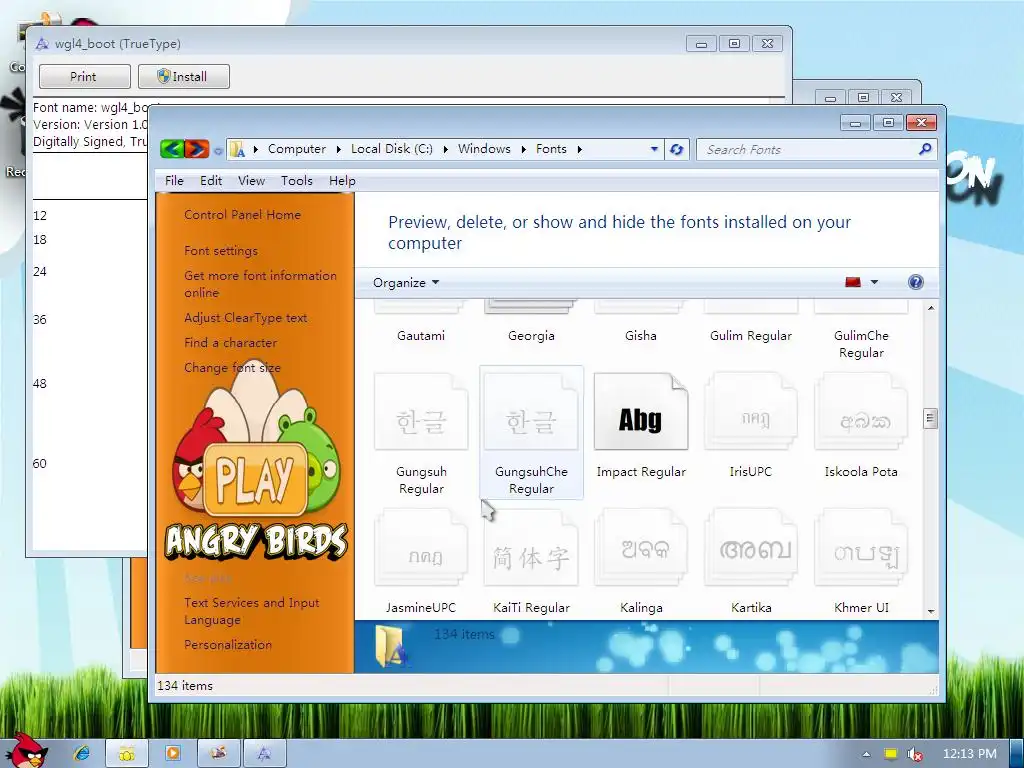Click the Gisha font label
The image size is (1024, 768).
tap(641, 336)
